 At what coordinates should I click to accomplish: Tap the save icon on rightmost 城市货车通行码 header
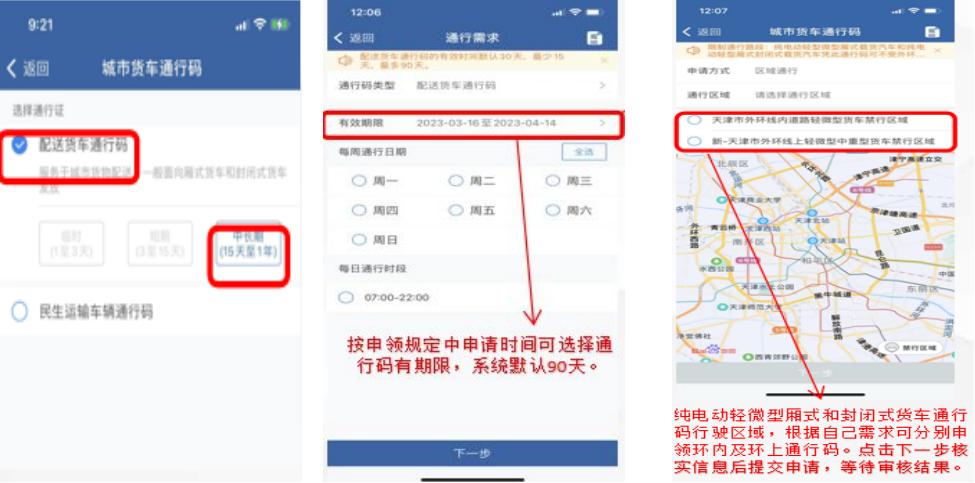[x=931, y=32]
